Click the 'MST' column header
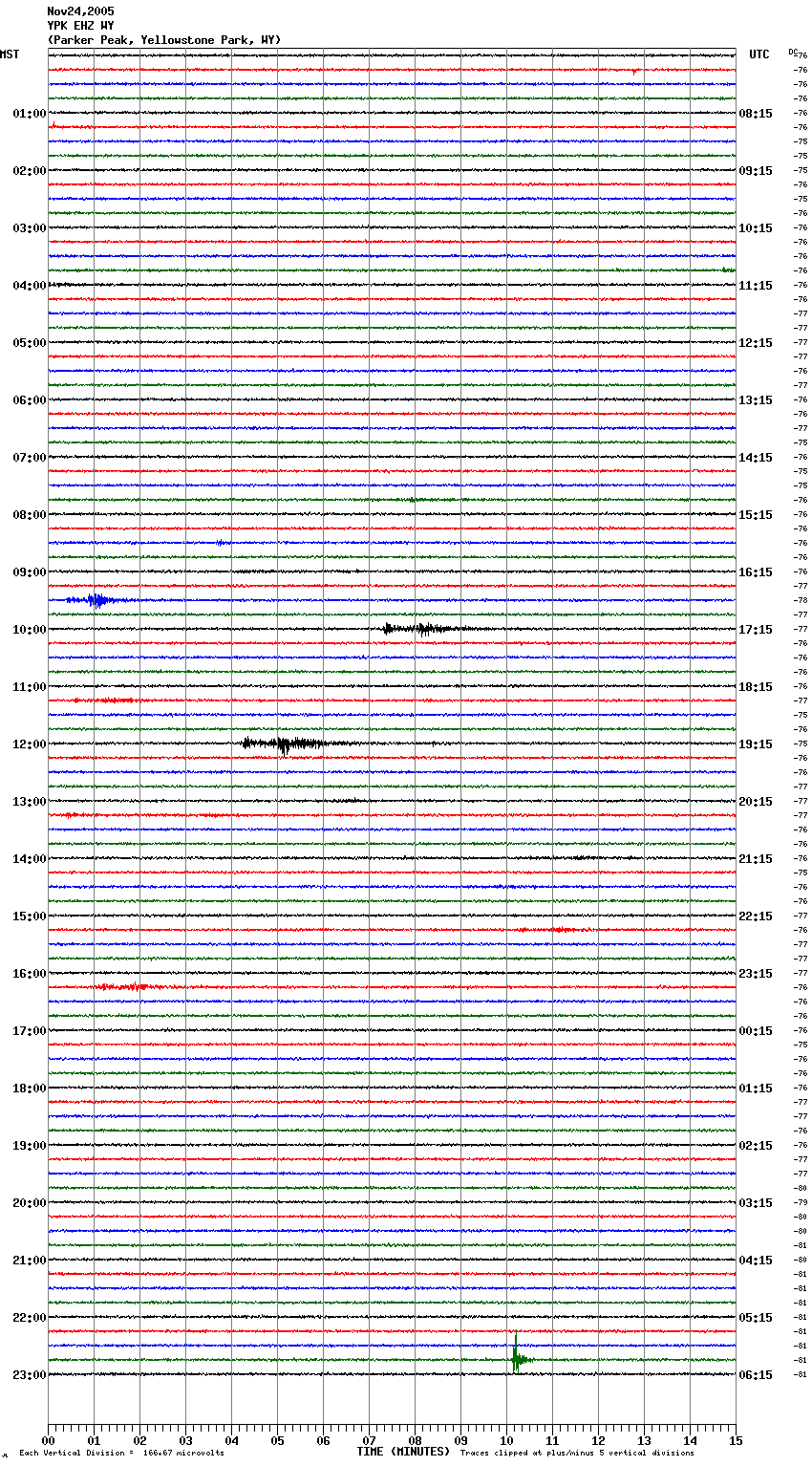The height and width of the screenshot is (1466, 812). [x=10, y=54]
